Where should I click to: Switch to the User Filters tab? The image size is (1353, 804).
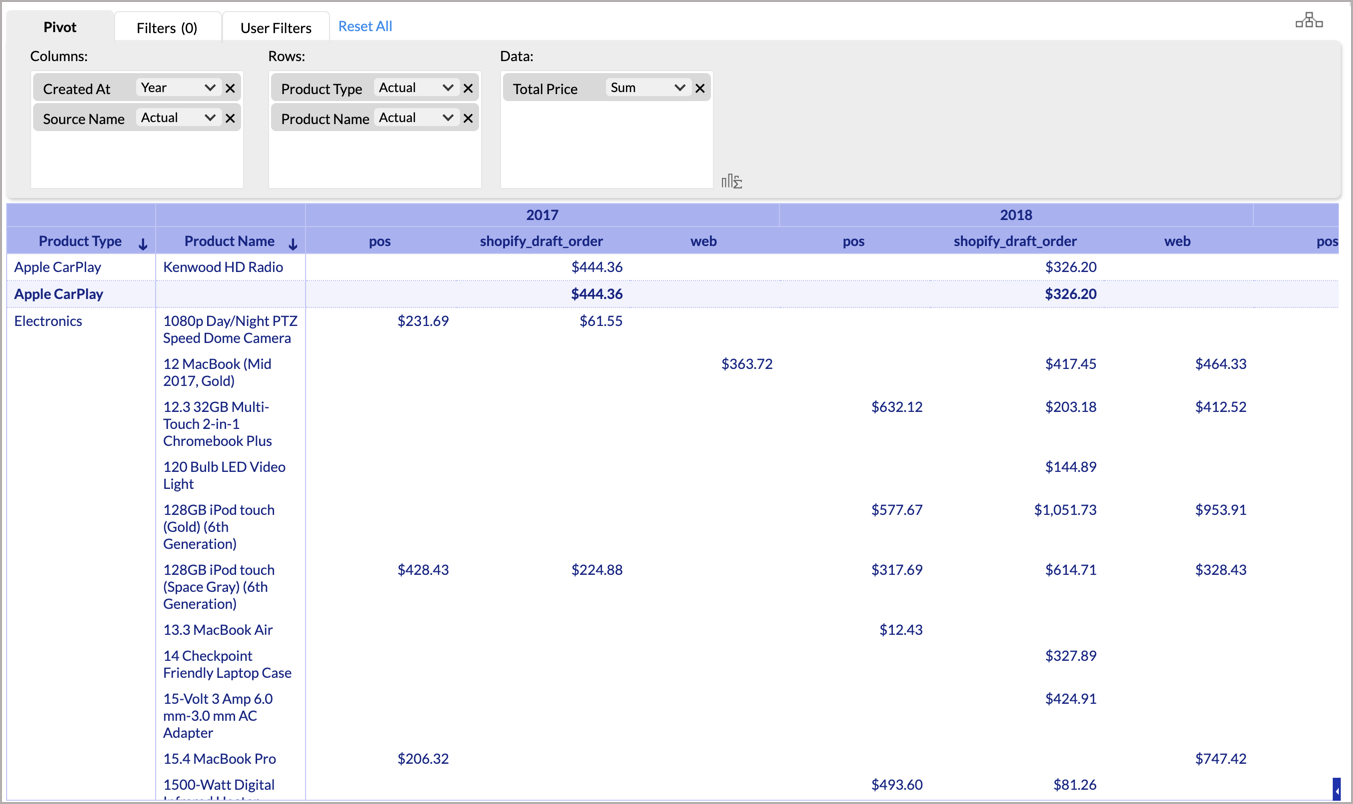point(276,28)
